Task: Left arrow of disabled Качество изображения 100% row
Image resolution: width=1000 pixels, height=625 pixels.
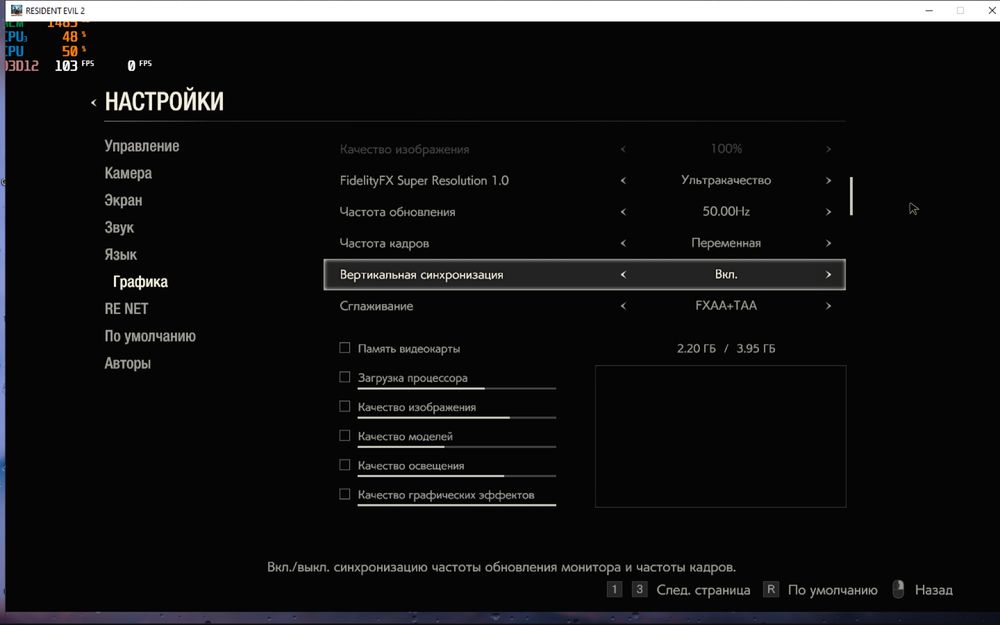Action: pos(623,149)
